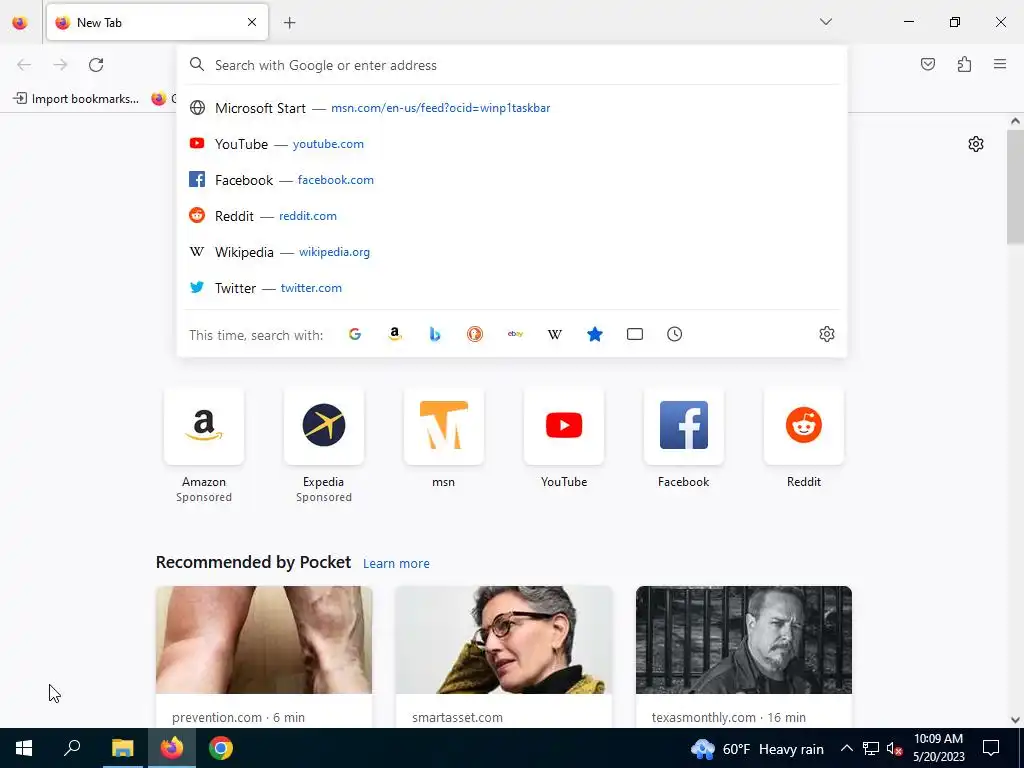Focus the Search with Google address field
The width and height of the screenshot is (1024, 768).
click(512, 65)
